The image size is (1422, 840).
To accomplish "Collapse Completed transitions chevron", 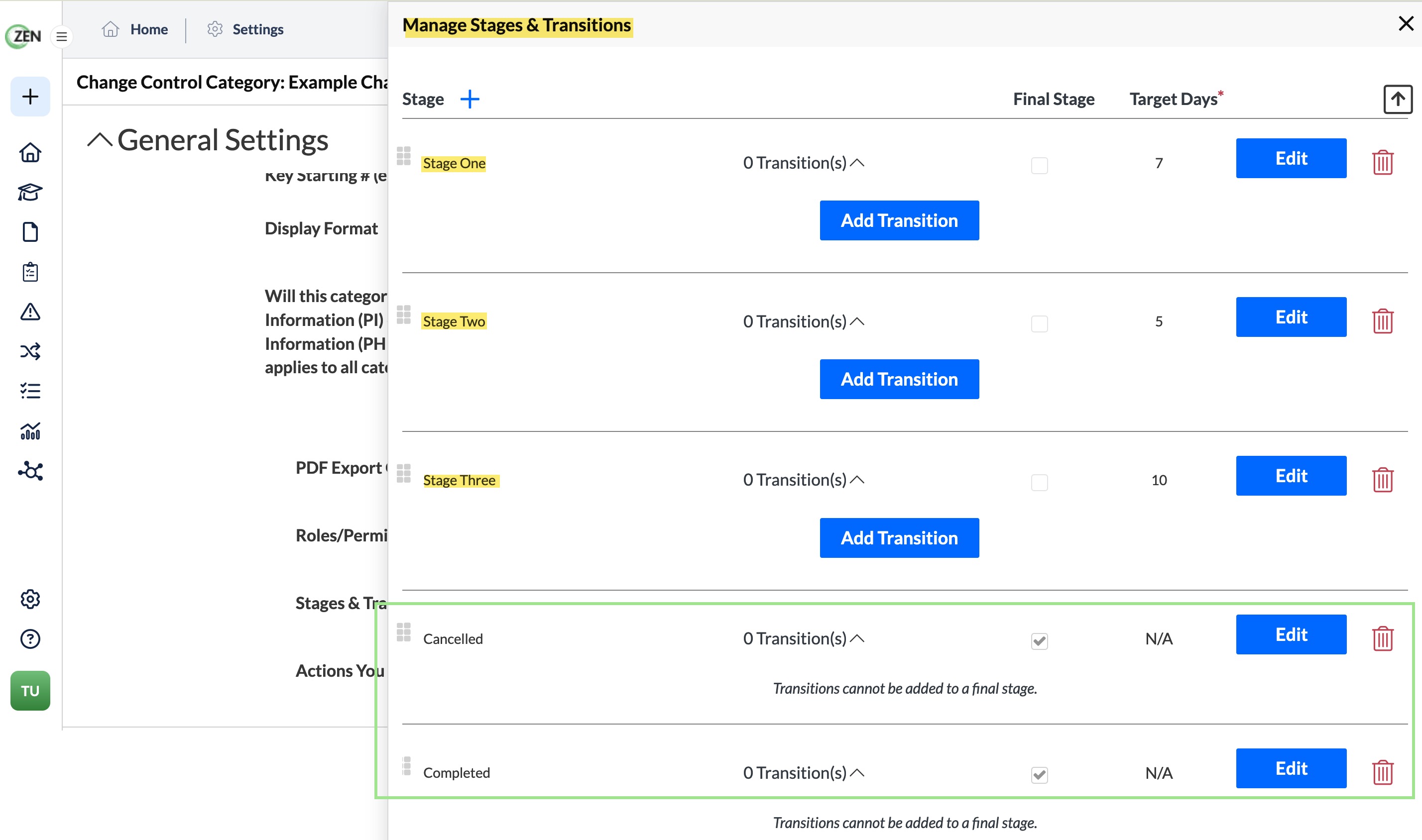I will [857, 773].
